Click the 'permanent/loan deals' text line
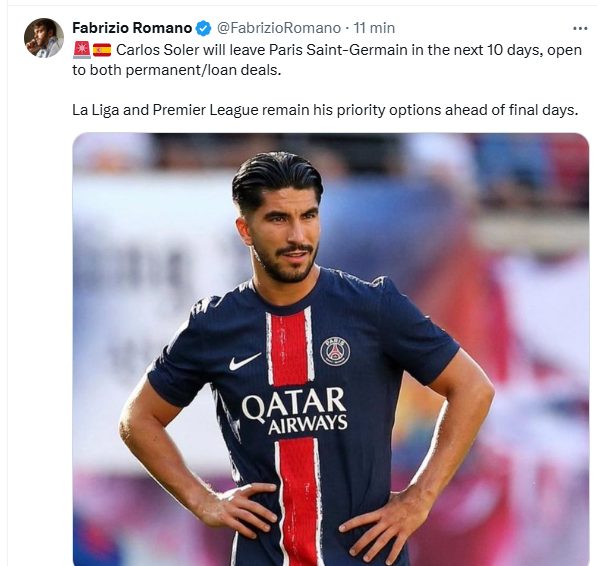The width and height of the screenshot is (597, 566). [203, 70]
